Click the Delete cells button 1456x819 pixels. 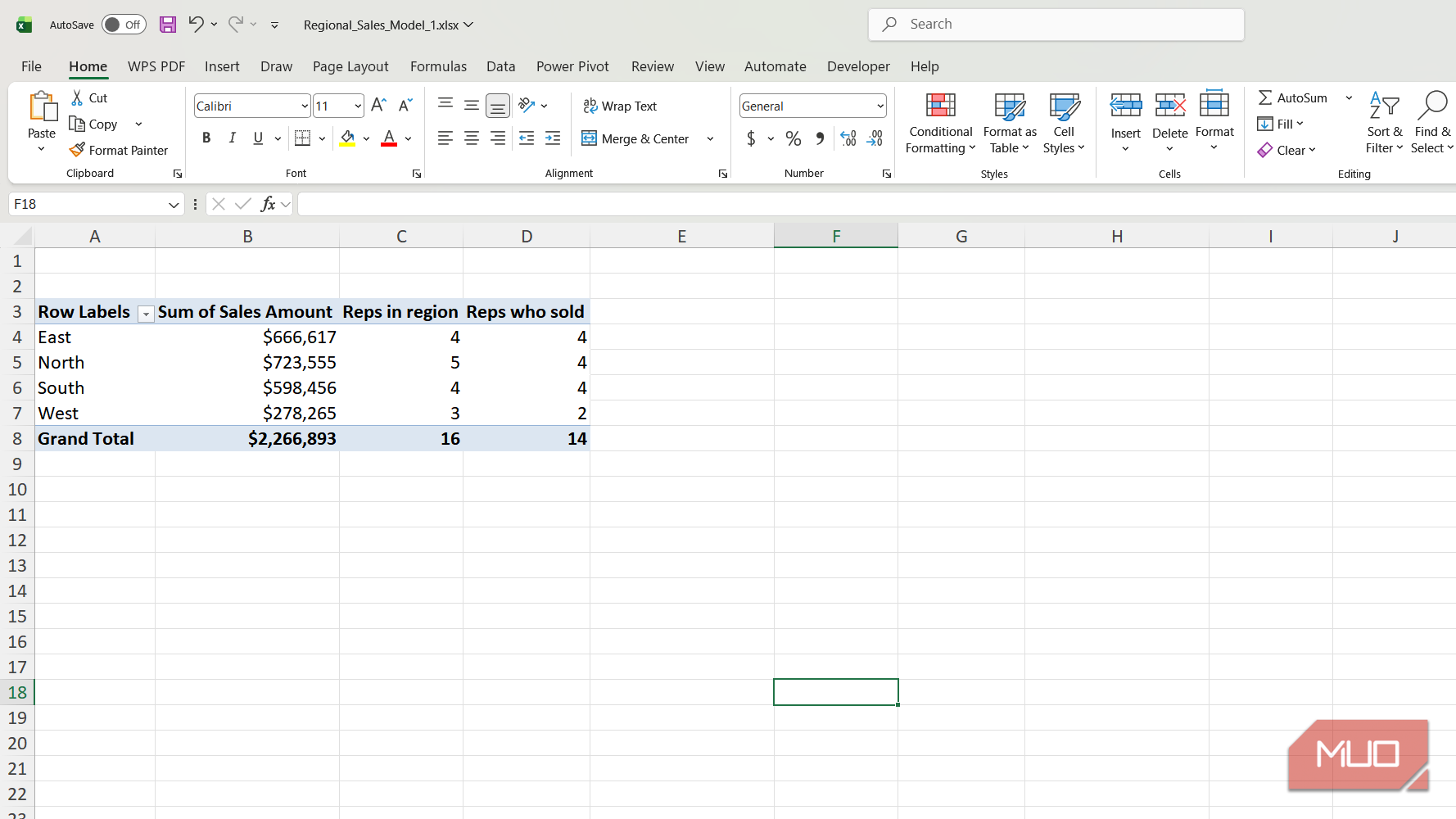1170,123
